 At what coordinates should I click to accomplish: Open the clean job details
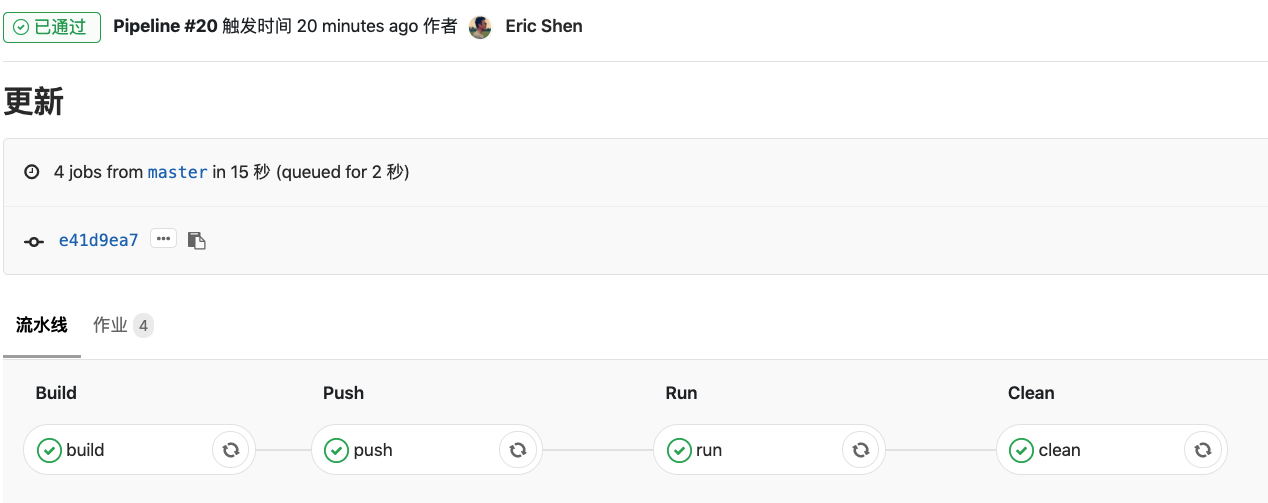click(x=1059, y=450)
